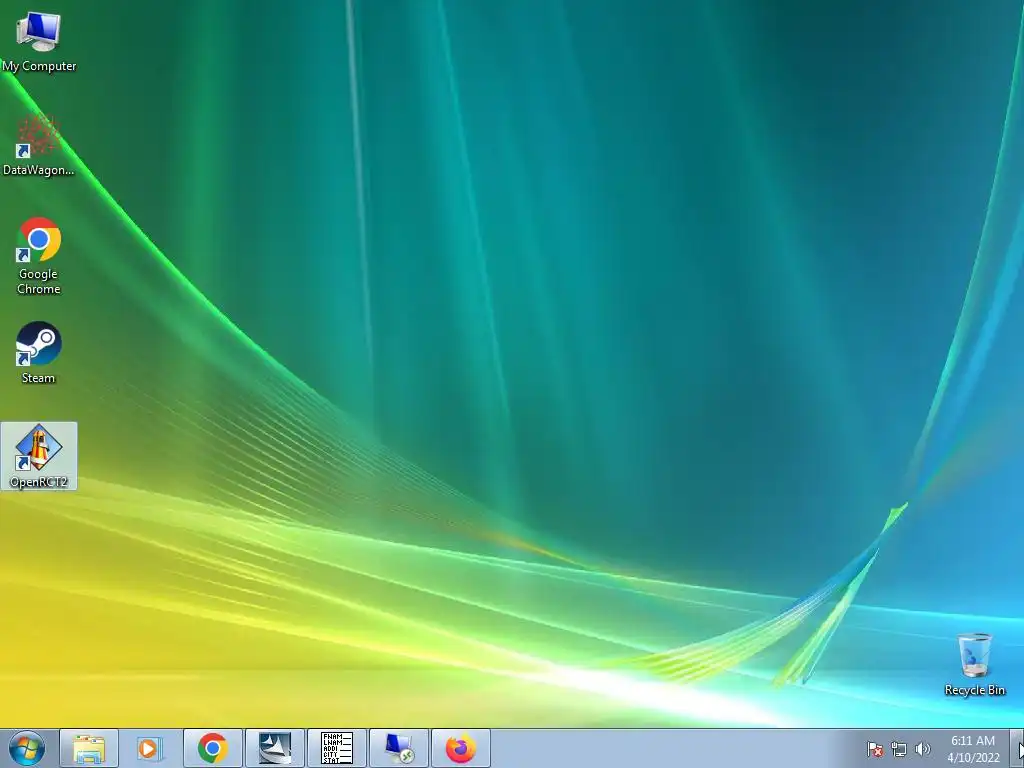
Task: Open Action Center flag in system tray
Action: (874, 750)
